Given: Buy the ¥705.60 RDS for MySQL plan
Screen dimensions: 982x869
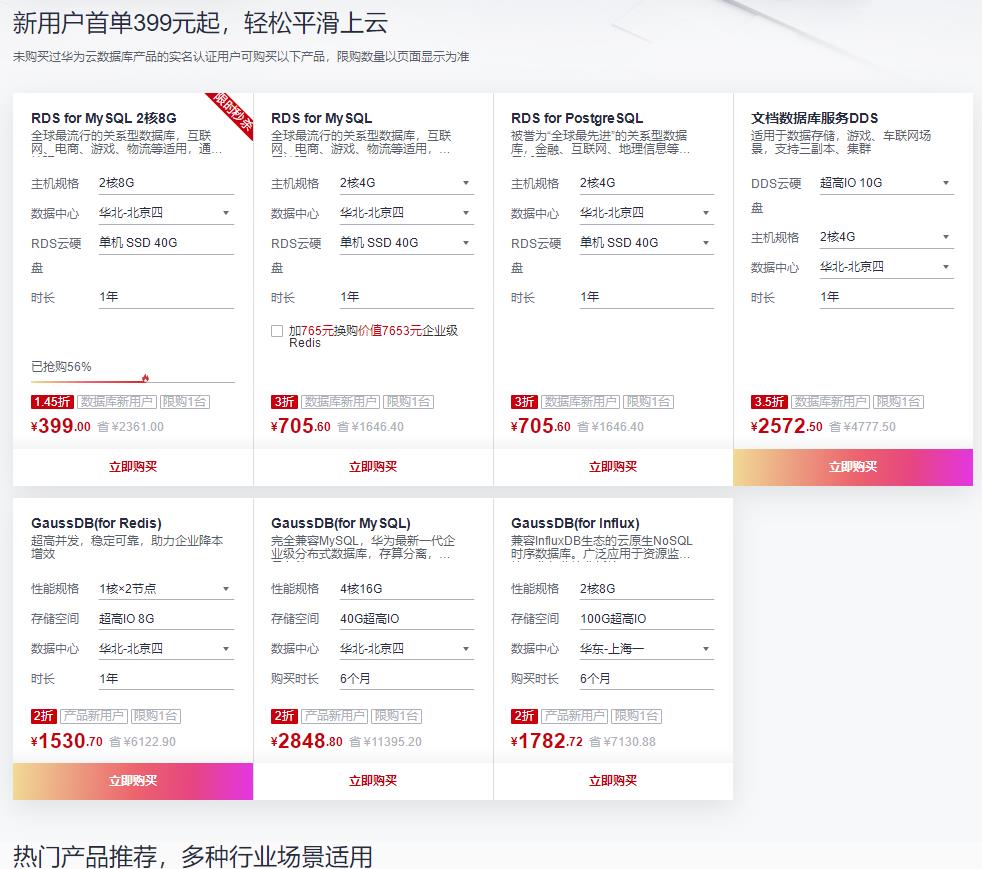Looking at the screenshot, I should tap(373, 466).
